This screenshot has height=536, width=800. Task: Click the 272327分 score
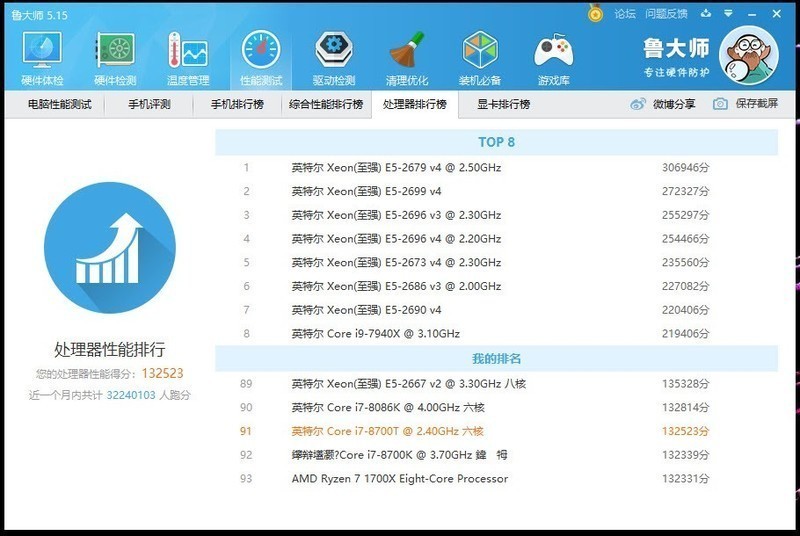pyautogui.click(x=685, y=191)
